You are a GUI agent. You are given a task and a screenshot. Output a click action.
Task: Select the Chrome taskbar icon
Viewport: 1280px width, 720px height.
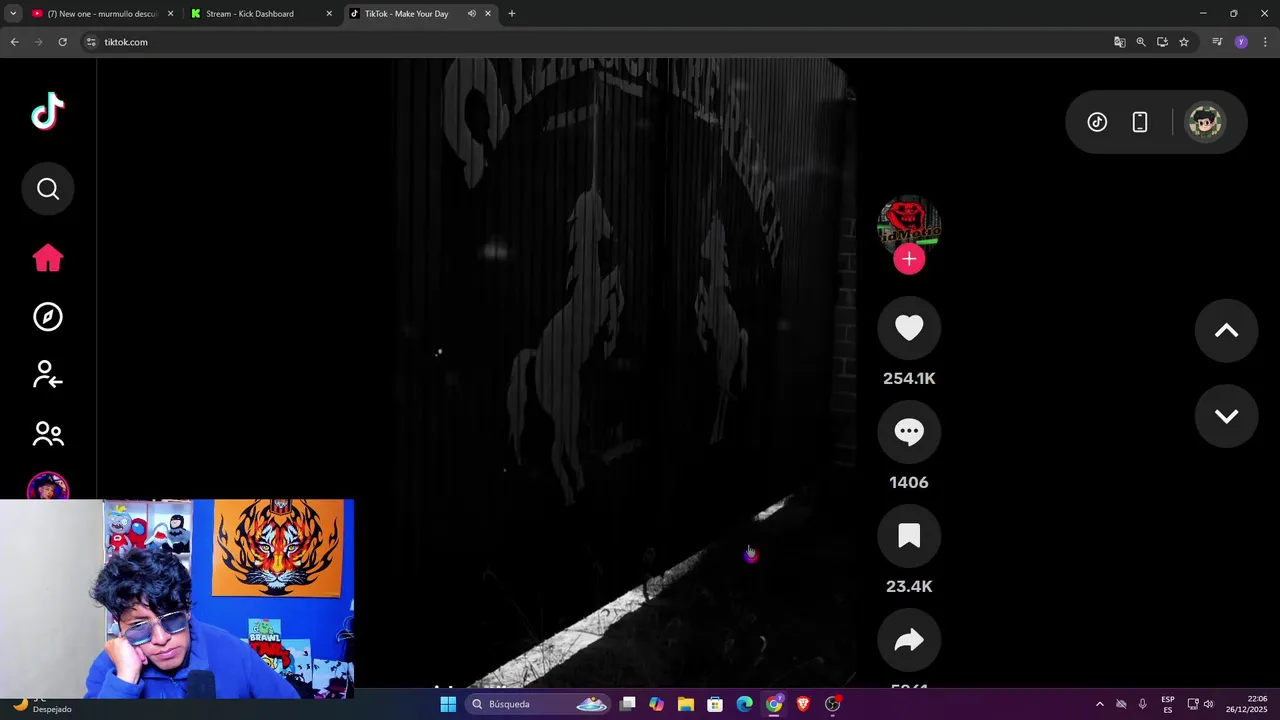(x=774, y=704)
